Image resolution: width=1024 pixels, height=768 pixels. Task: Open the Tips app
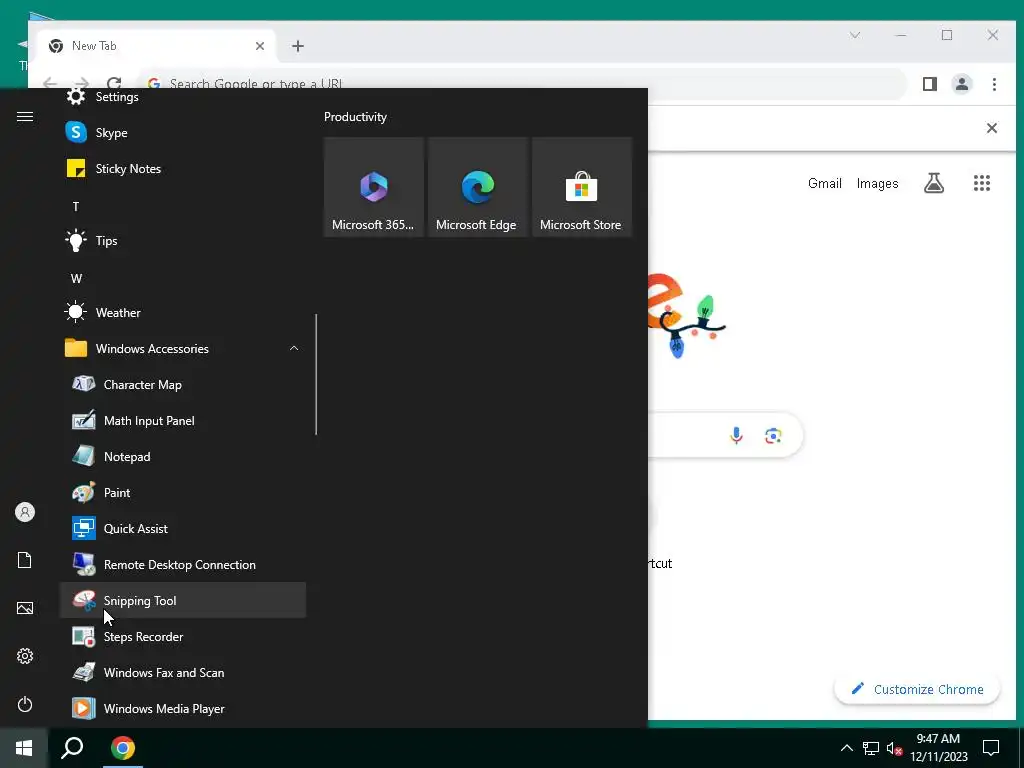(183, 240)
